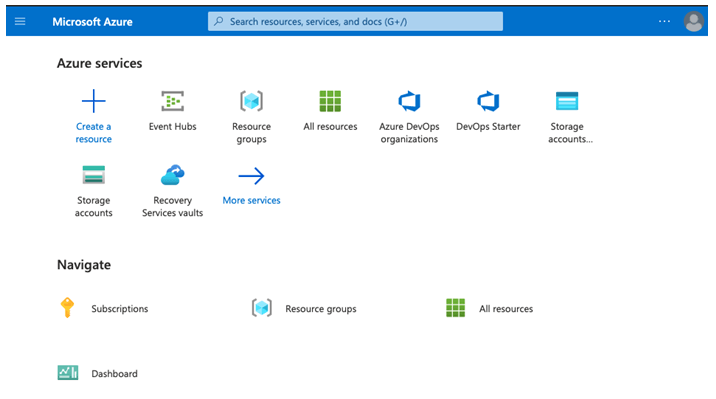
Task: Click Resource groups cube icon under Navigate
Action: coord(262,308)
